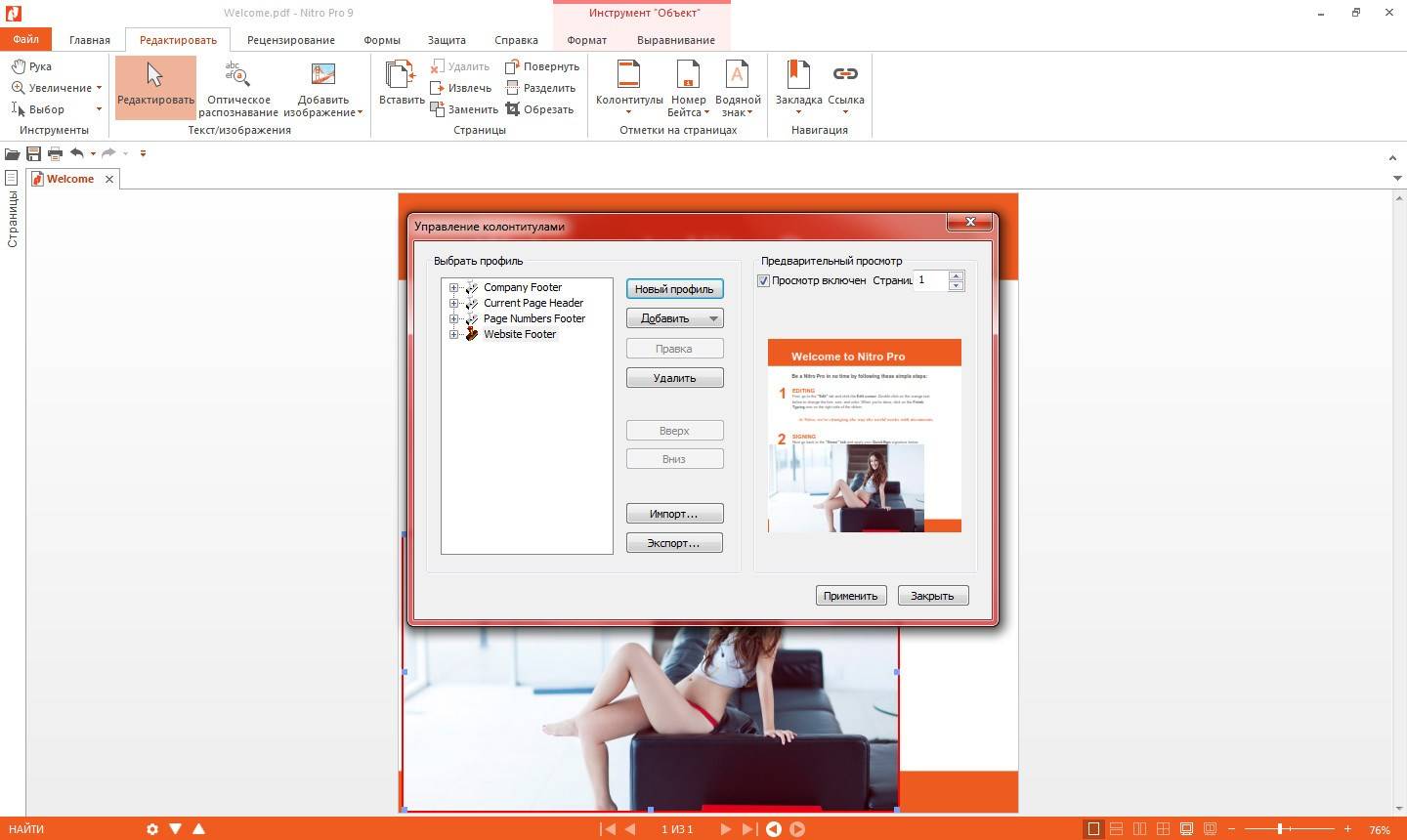Click the Insert pages (Вставить) icon
1407x840 pixels.
400,75
